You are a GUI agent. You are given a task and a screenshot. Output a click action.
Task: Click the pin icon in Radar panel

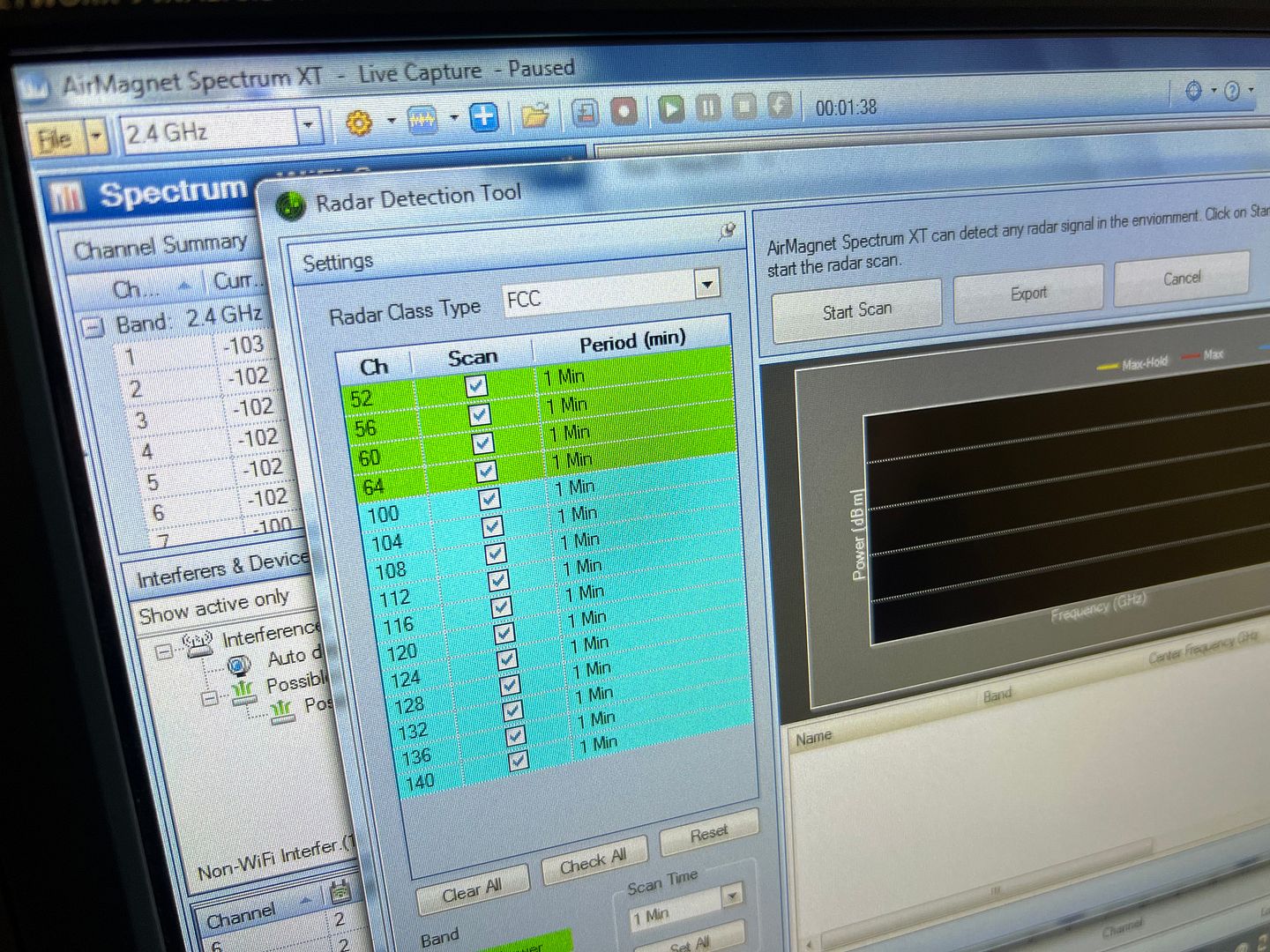(x=727, y=232)
